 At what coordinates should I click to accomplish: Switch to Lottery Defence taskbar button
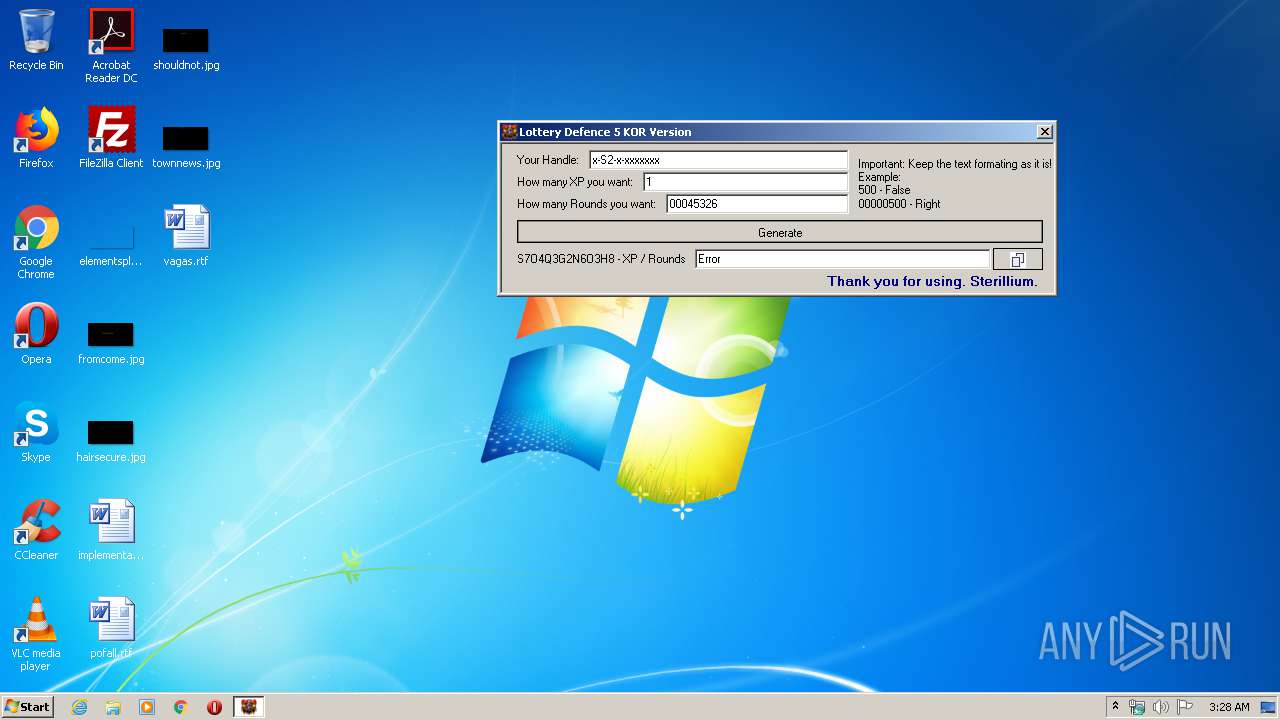(x=248, y=707)
